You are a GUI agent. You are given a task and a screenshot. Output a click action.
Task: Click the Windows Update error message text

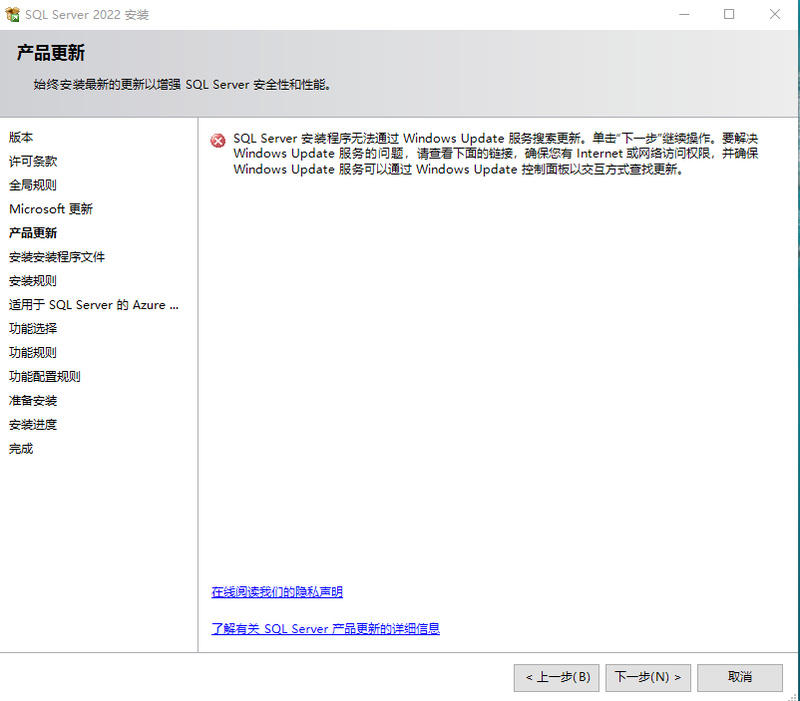[x=496, y=154]
